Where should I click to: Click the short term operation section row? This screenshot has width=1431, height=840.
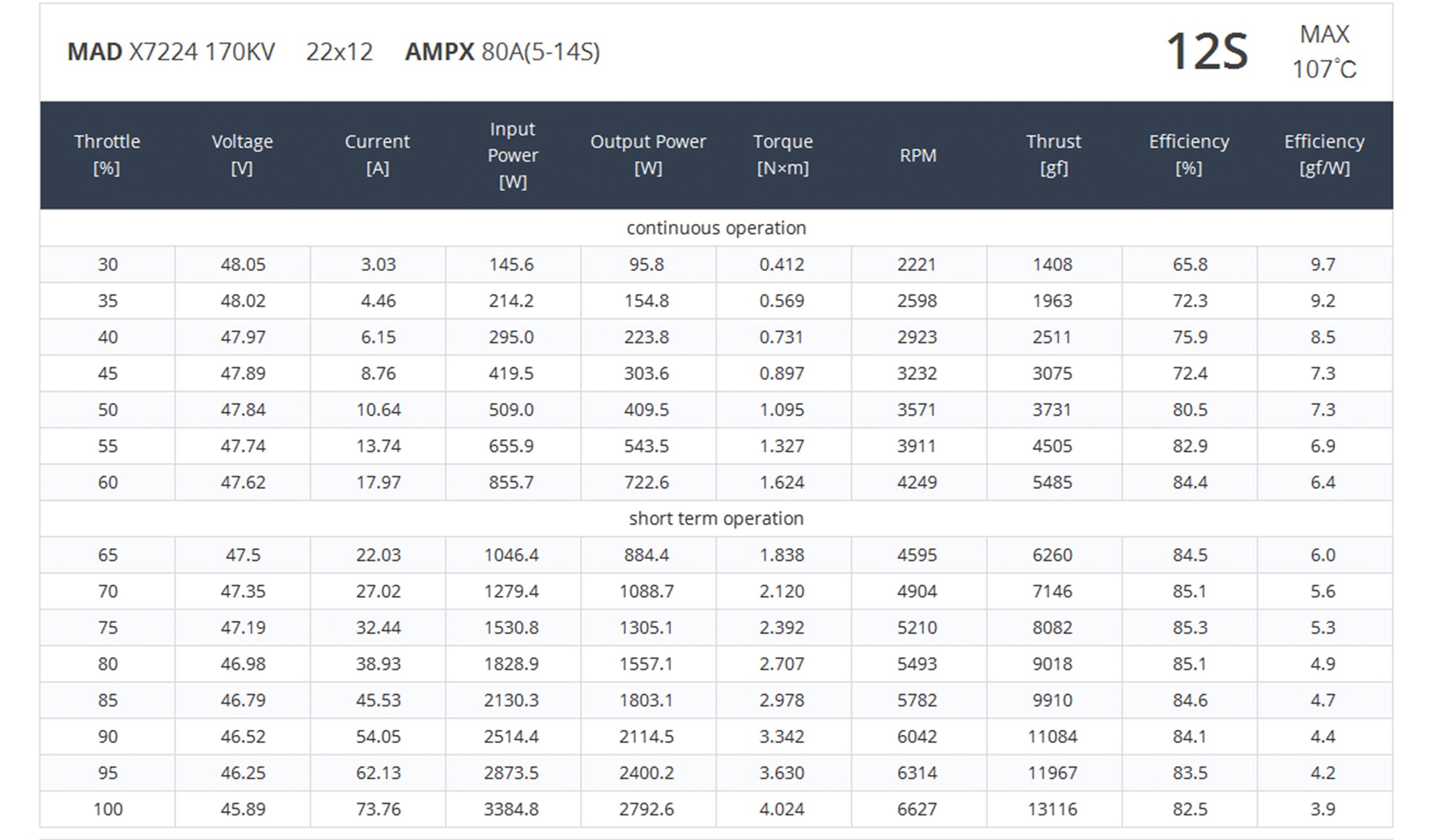pos(716,518)
